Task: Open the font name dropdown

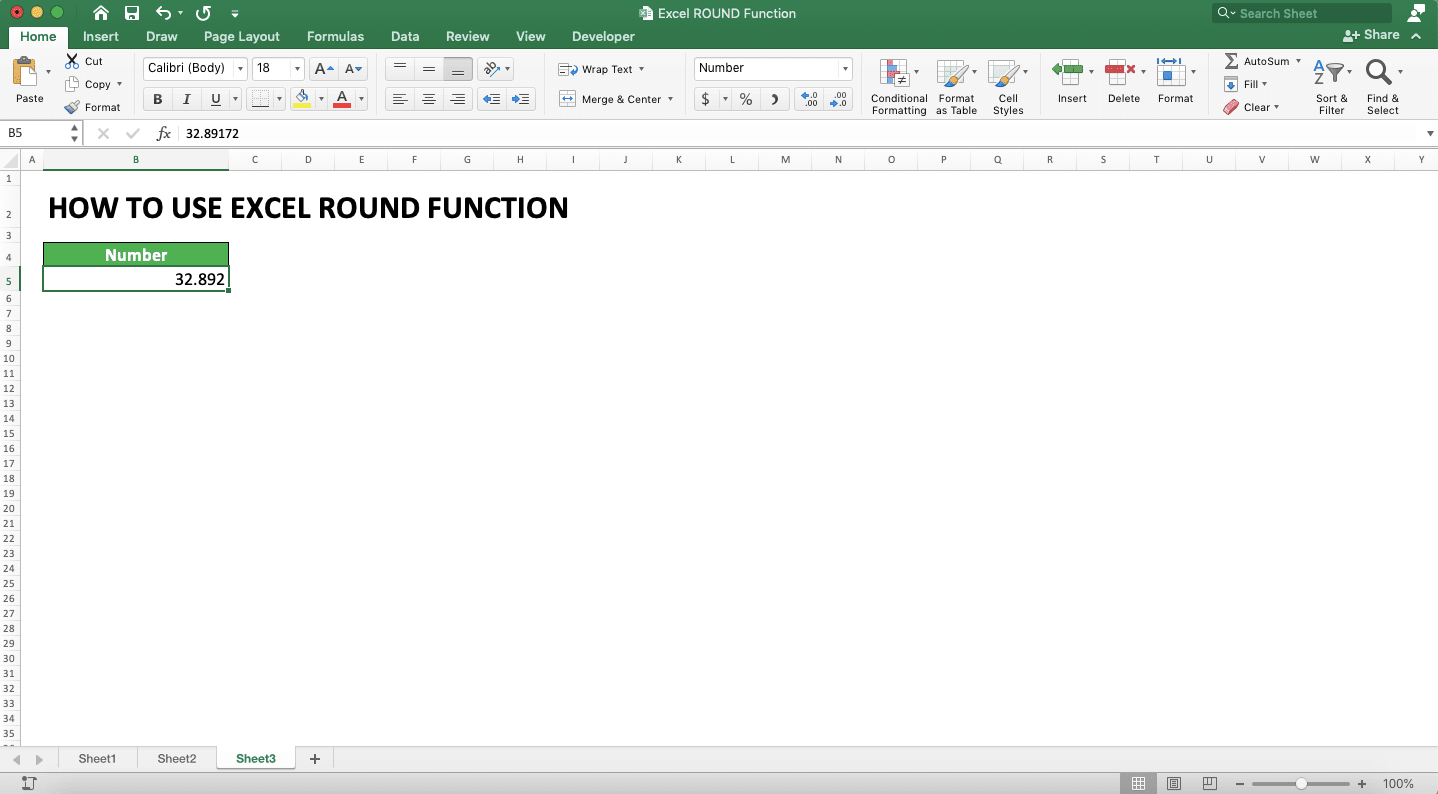Action: [x=240, y=69]
